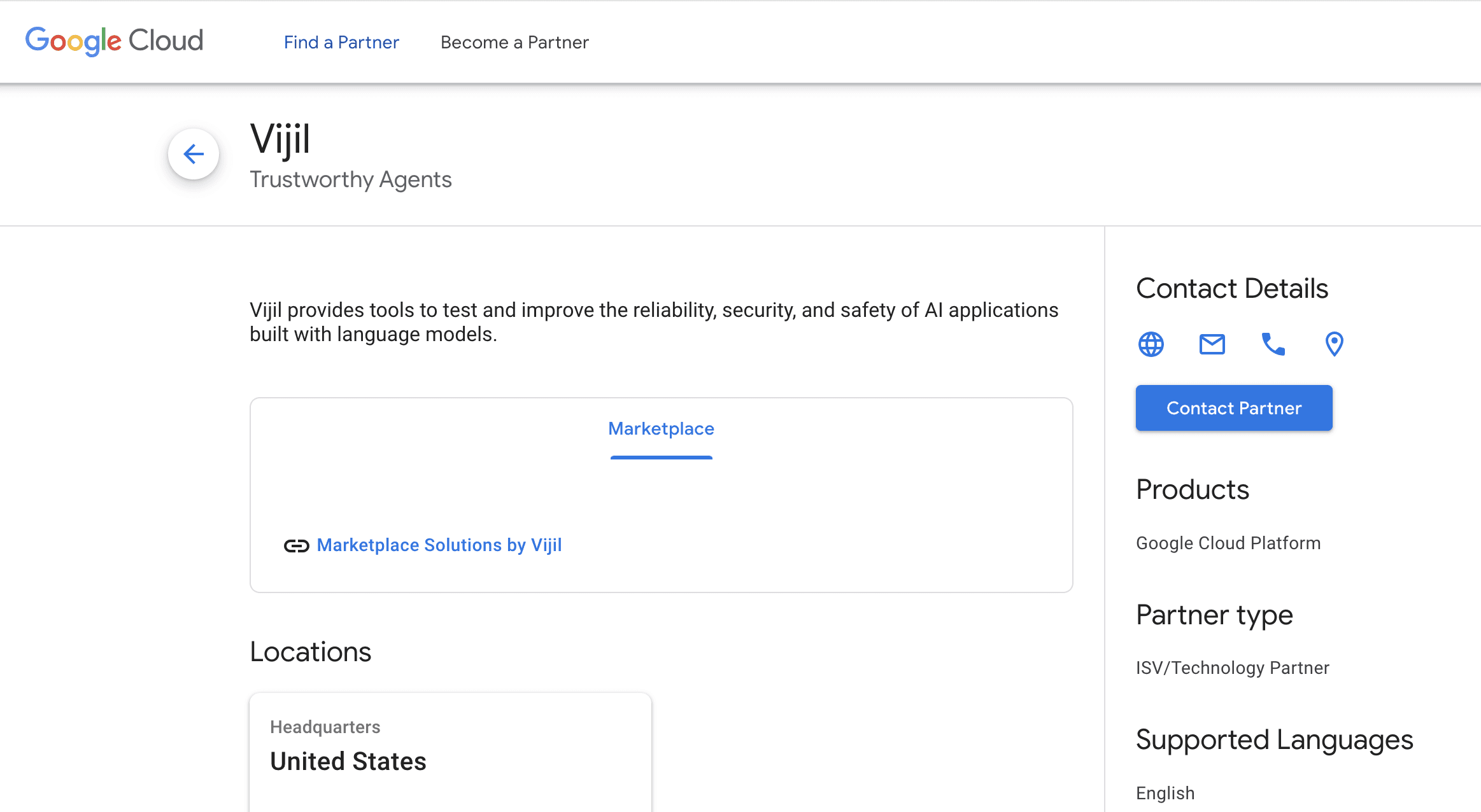Click the phone contact icon
The height and width of the screenshot is (812, 1481).
click(1273, 344)
